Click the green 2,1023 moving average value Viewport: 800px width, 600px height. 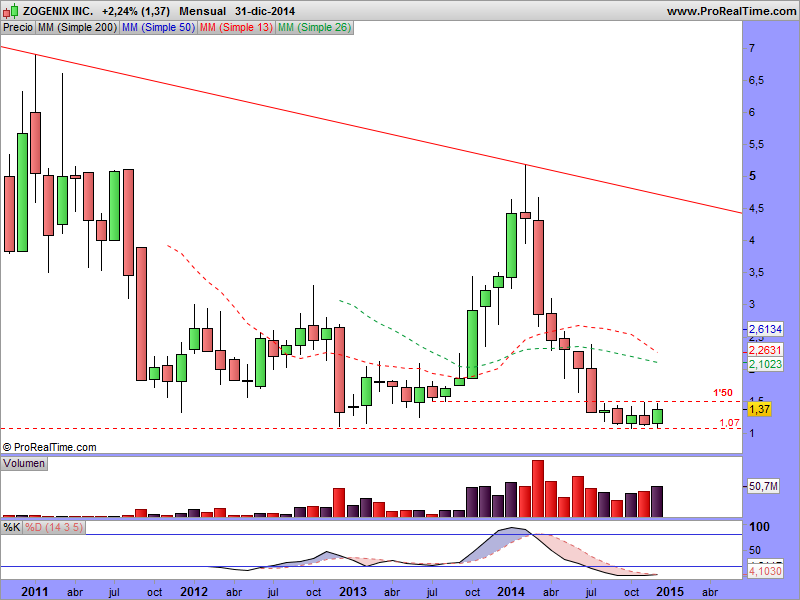[765, 364]
